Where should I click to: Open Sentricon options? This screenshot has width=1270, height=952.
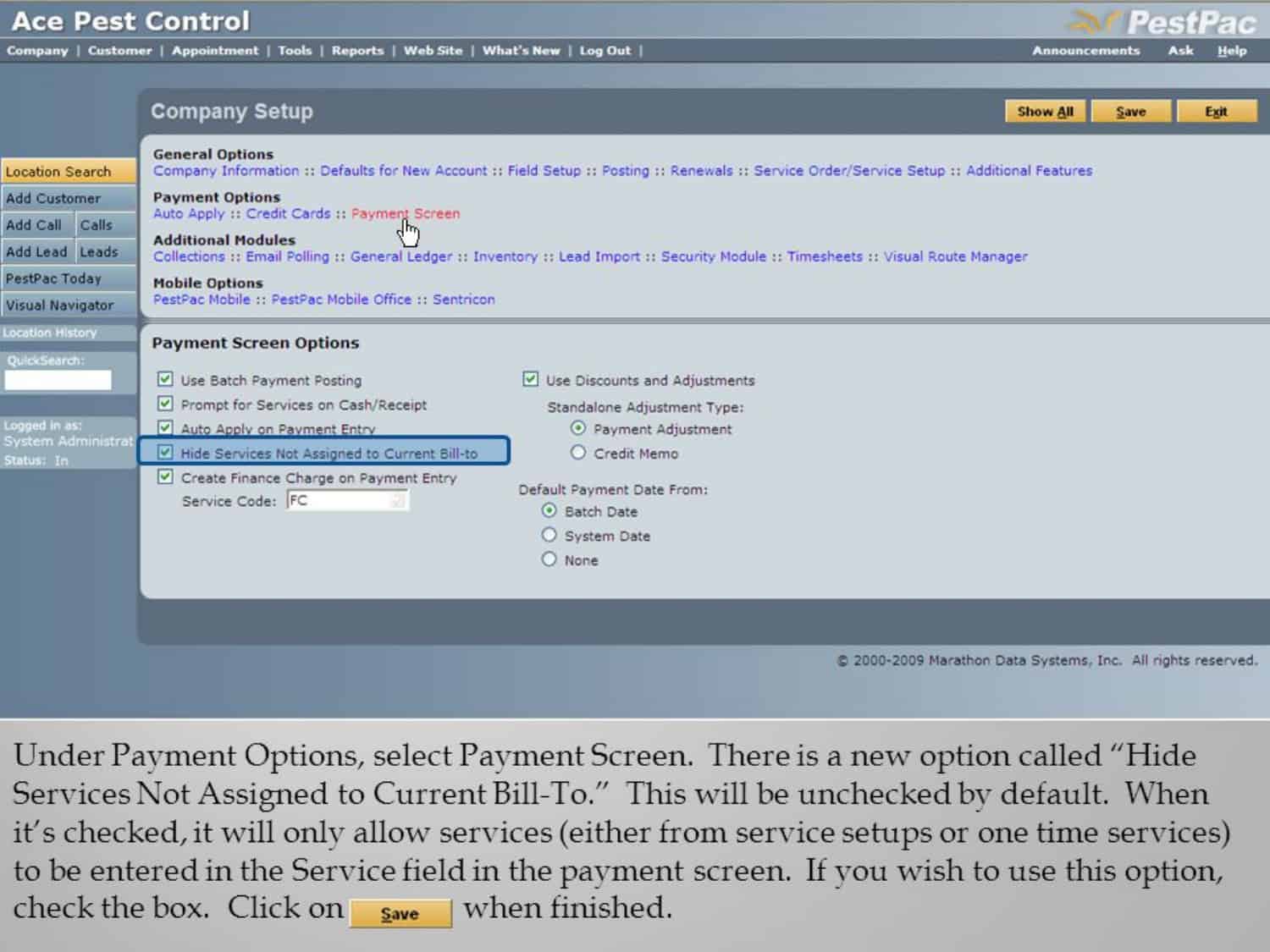coord(464,300)
